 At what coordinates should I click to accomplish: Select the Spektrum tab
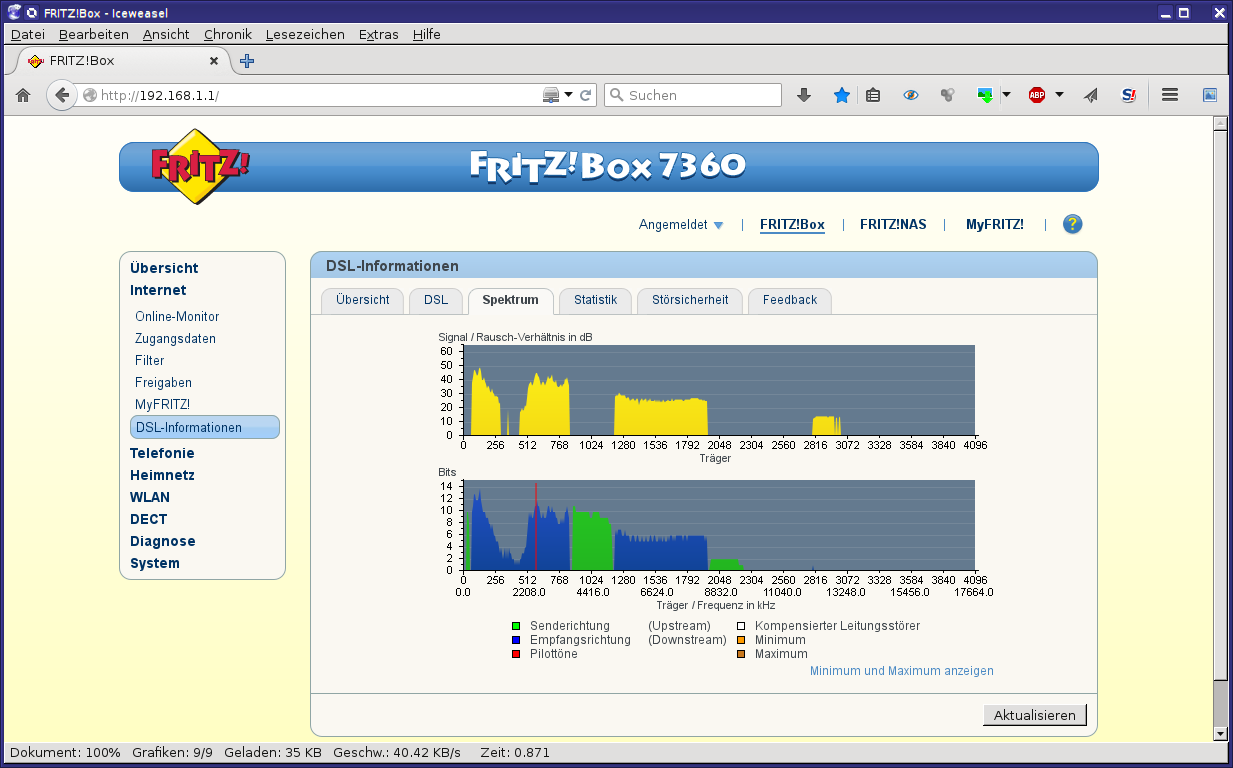point(511,300)
